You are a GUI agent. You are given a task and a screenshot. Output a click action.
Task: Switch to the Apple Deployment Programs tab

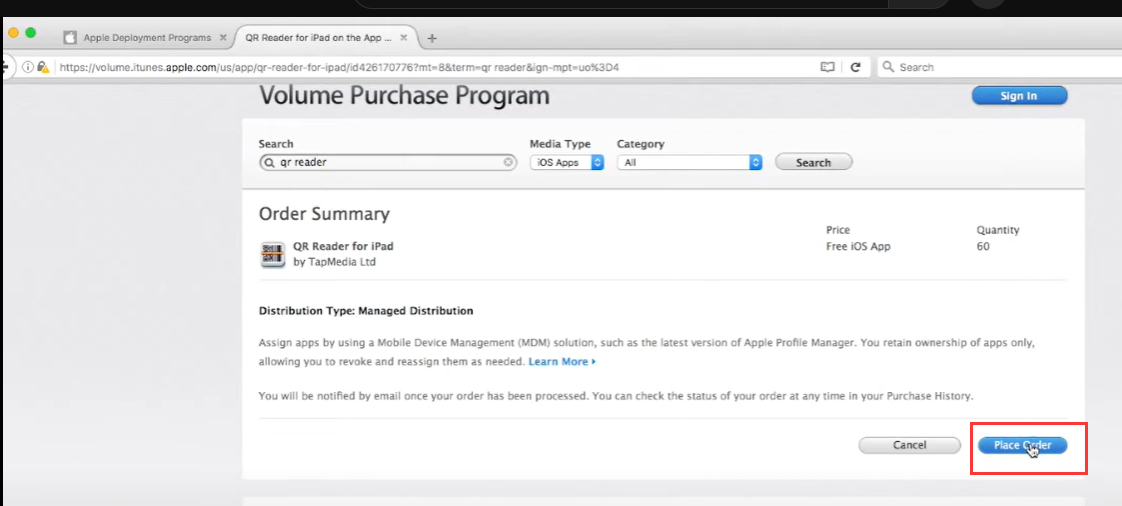(x=147, y=38)
